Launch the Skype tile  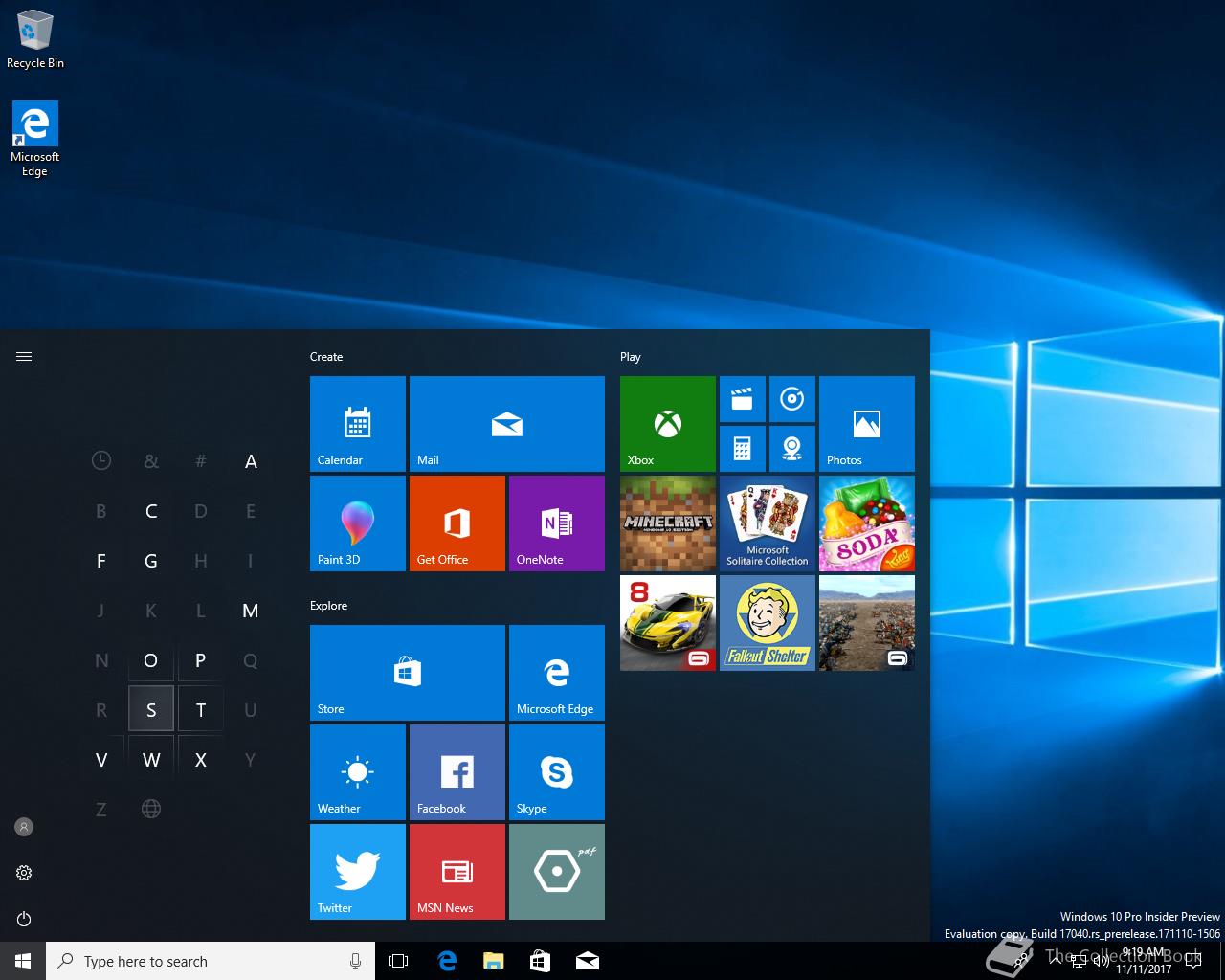click(x=557, y=772)
